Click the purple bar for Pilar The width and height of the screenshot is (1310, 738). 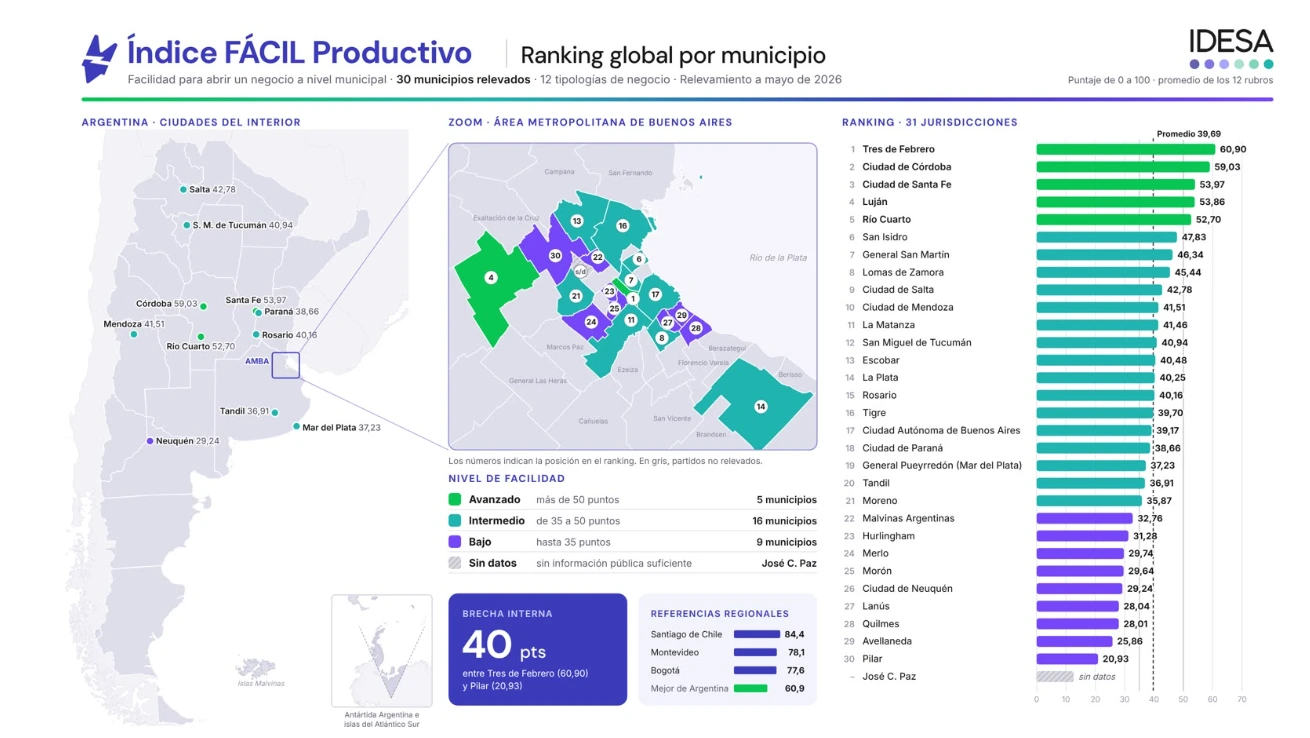coord(1067,659)
